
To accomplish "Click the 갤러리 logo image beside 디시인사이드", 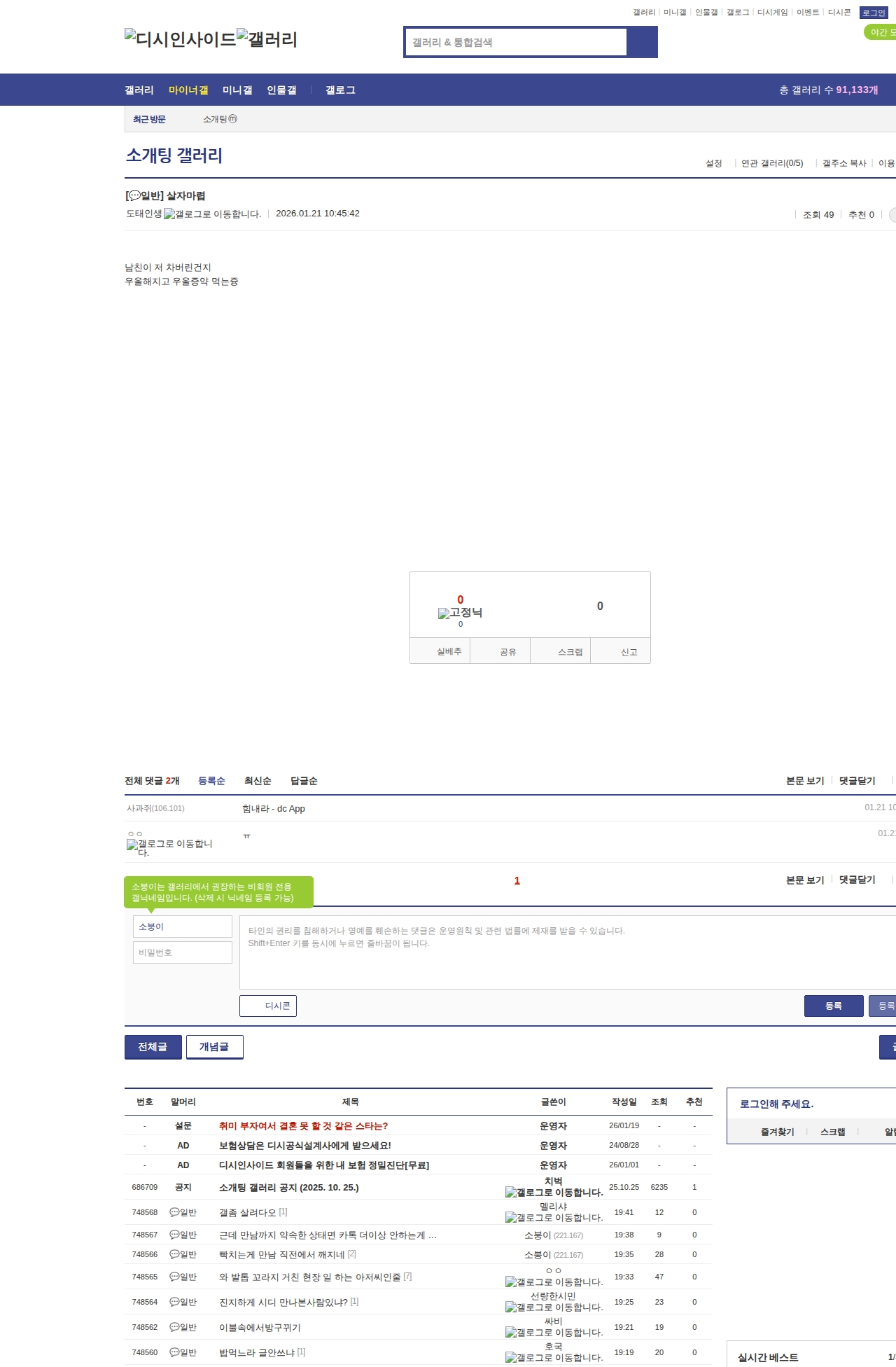I will click(267, 39).
